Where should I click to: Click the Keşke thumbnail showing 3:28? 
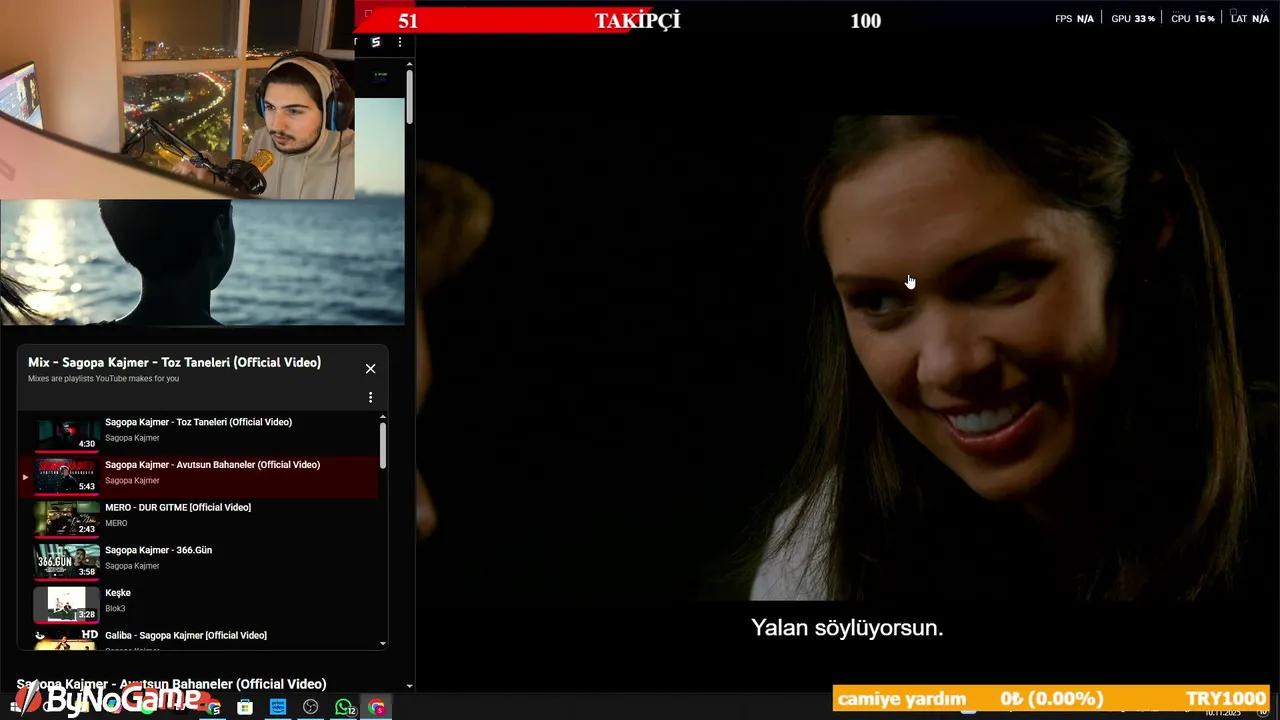pyautogui.click(x=67, y=604)
